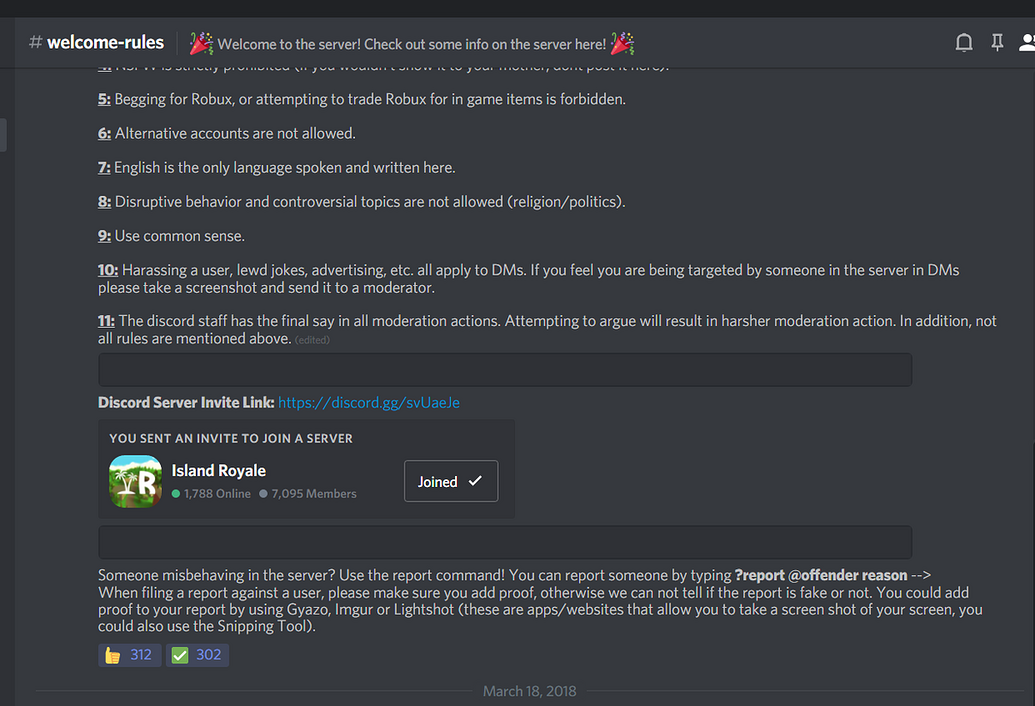The height and width of the screenshot is (706, 1035).
Task: Open channel notification settings via the bell icon
Action: (963, 42)
